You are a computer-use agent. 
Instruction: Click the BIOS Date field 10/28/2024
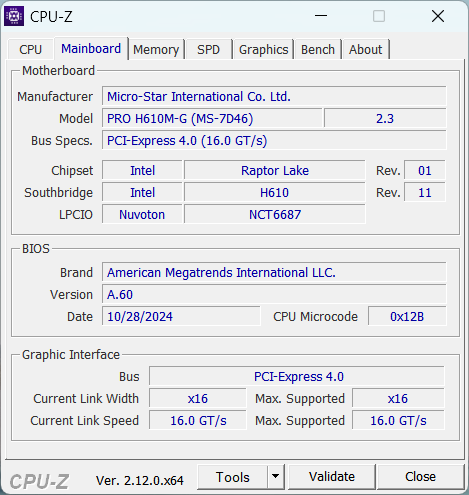coord(181,317)
